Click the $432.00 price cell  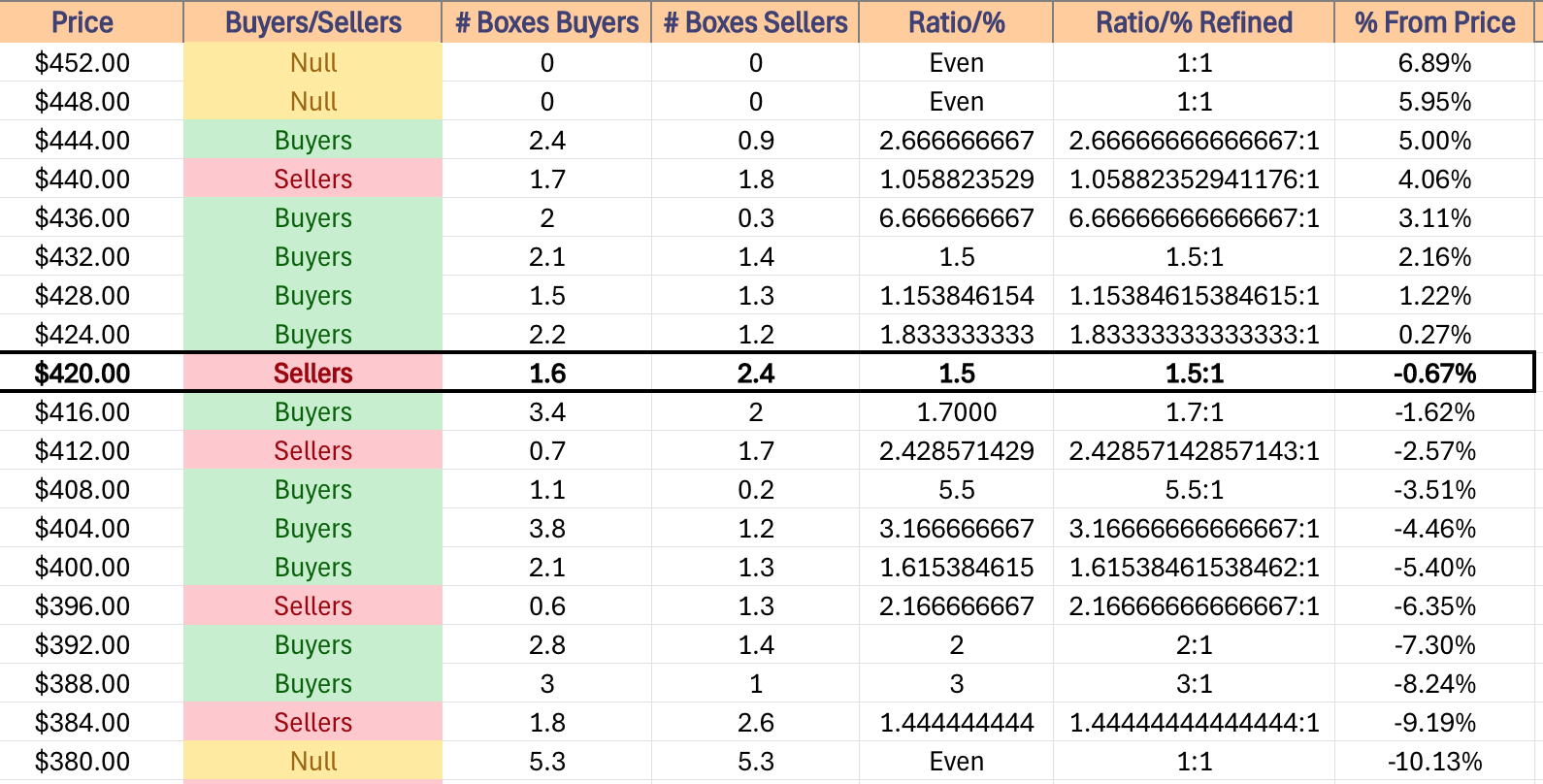click(x=91, y=257)
